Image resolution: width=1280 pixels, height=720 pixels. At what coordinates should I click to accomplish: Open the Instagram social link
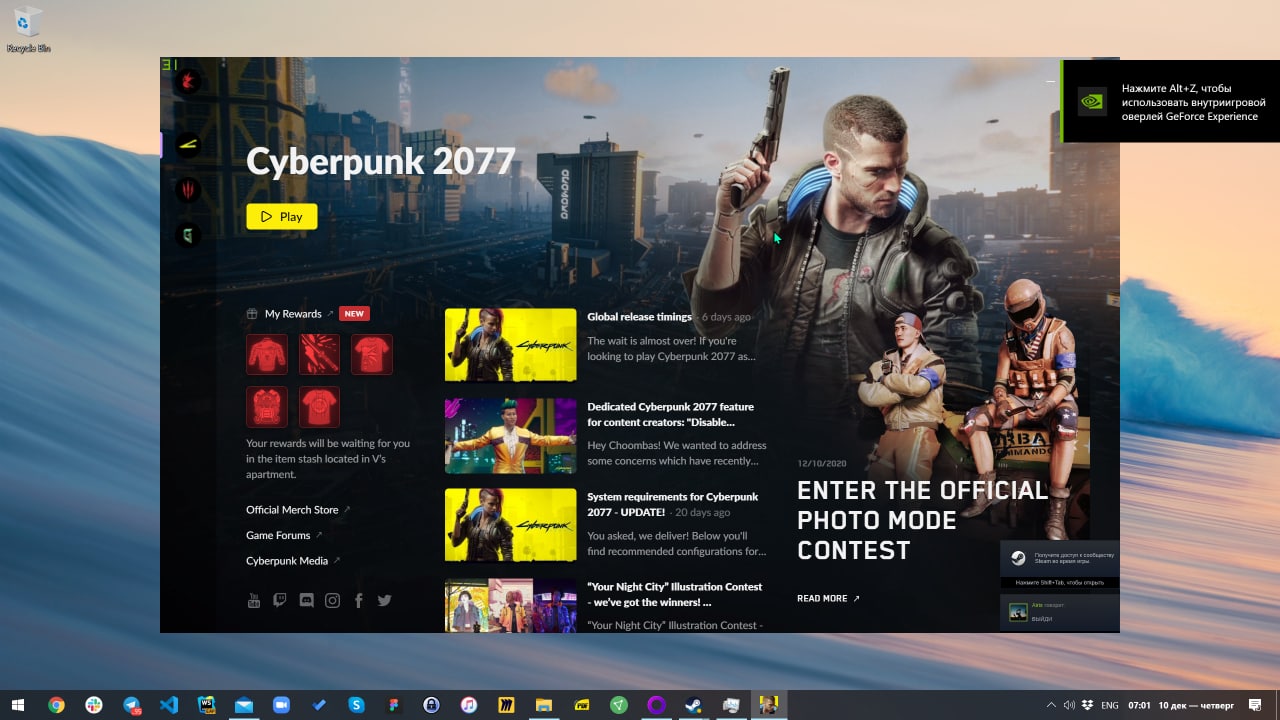point(332,601)
